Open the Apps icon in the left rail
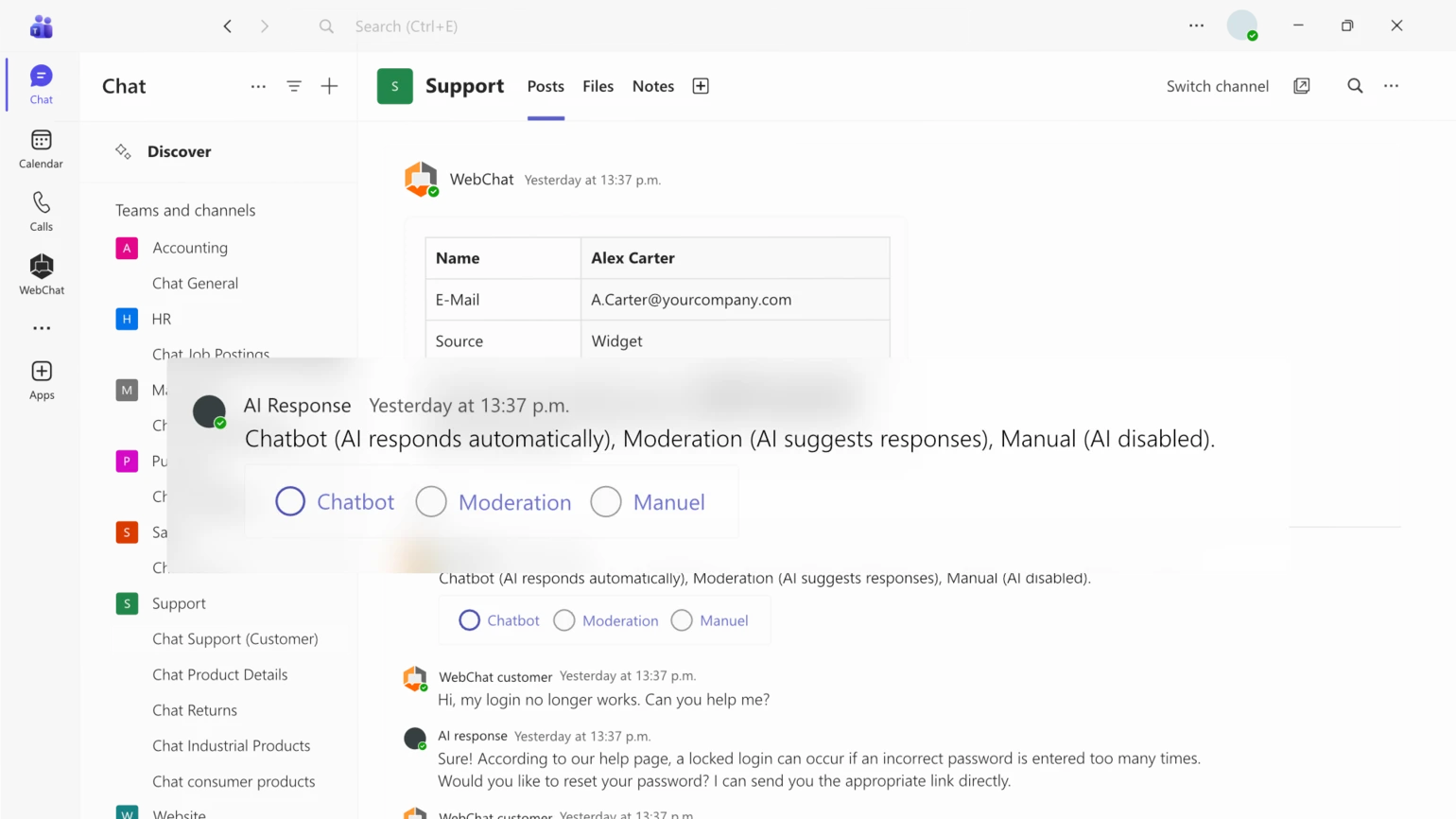This screenshot has width=1456, height=819. [41, 376]
